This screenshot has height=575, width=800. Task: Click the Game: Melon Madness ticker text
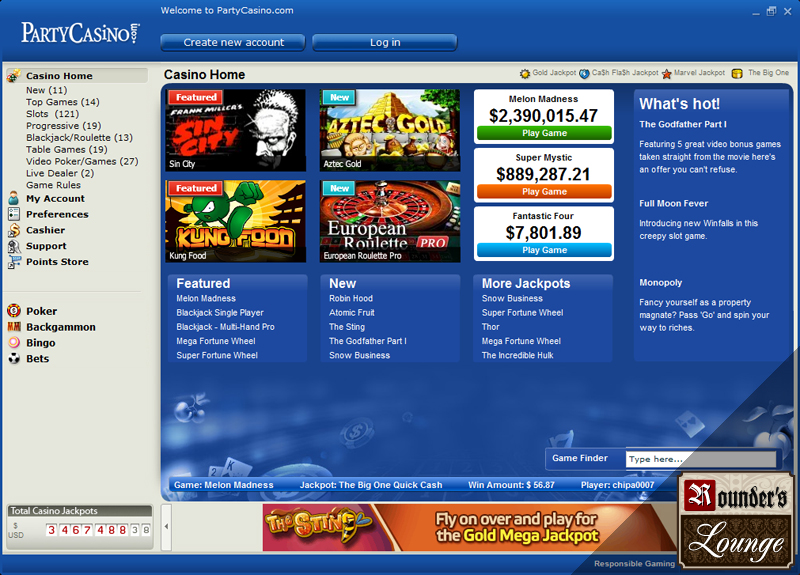[223, 485]
